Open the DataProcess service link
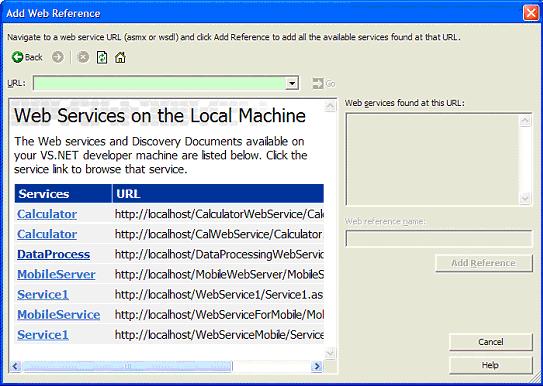The image size is (543, 386). 54,254
